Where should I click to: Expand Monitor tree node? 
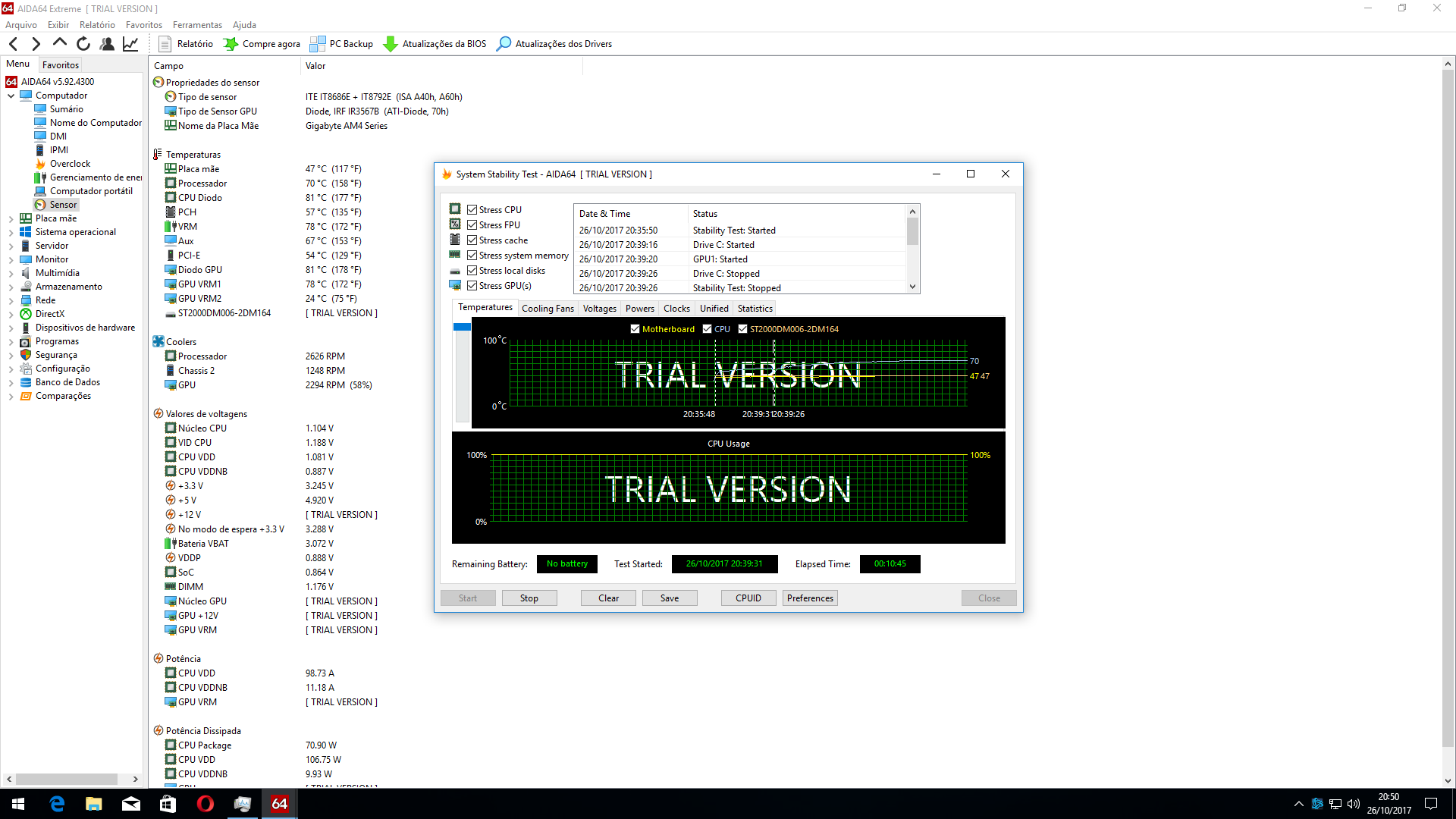click(11, 259)
